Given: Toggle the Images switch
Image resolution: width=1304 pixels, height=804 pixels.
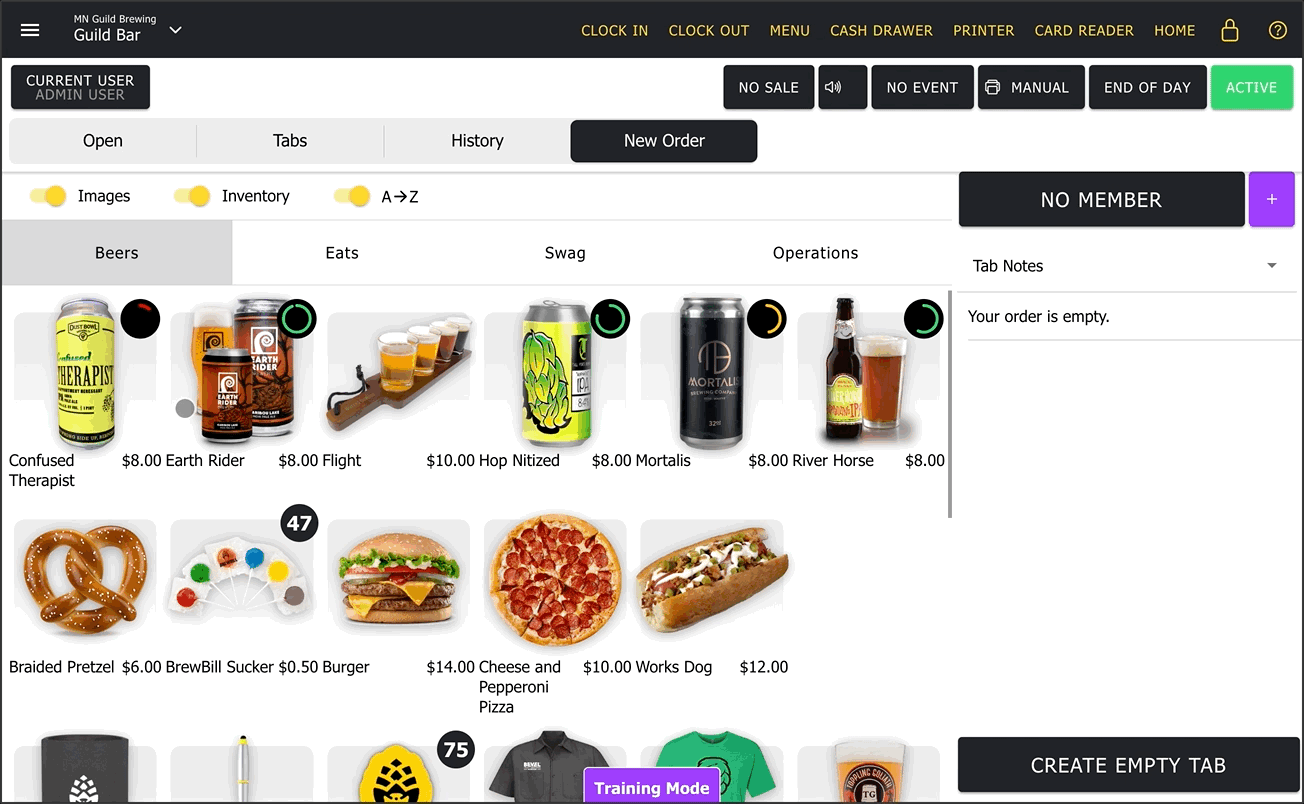Looking at the screenshot, I should coord(49,196).
